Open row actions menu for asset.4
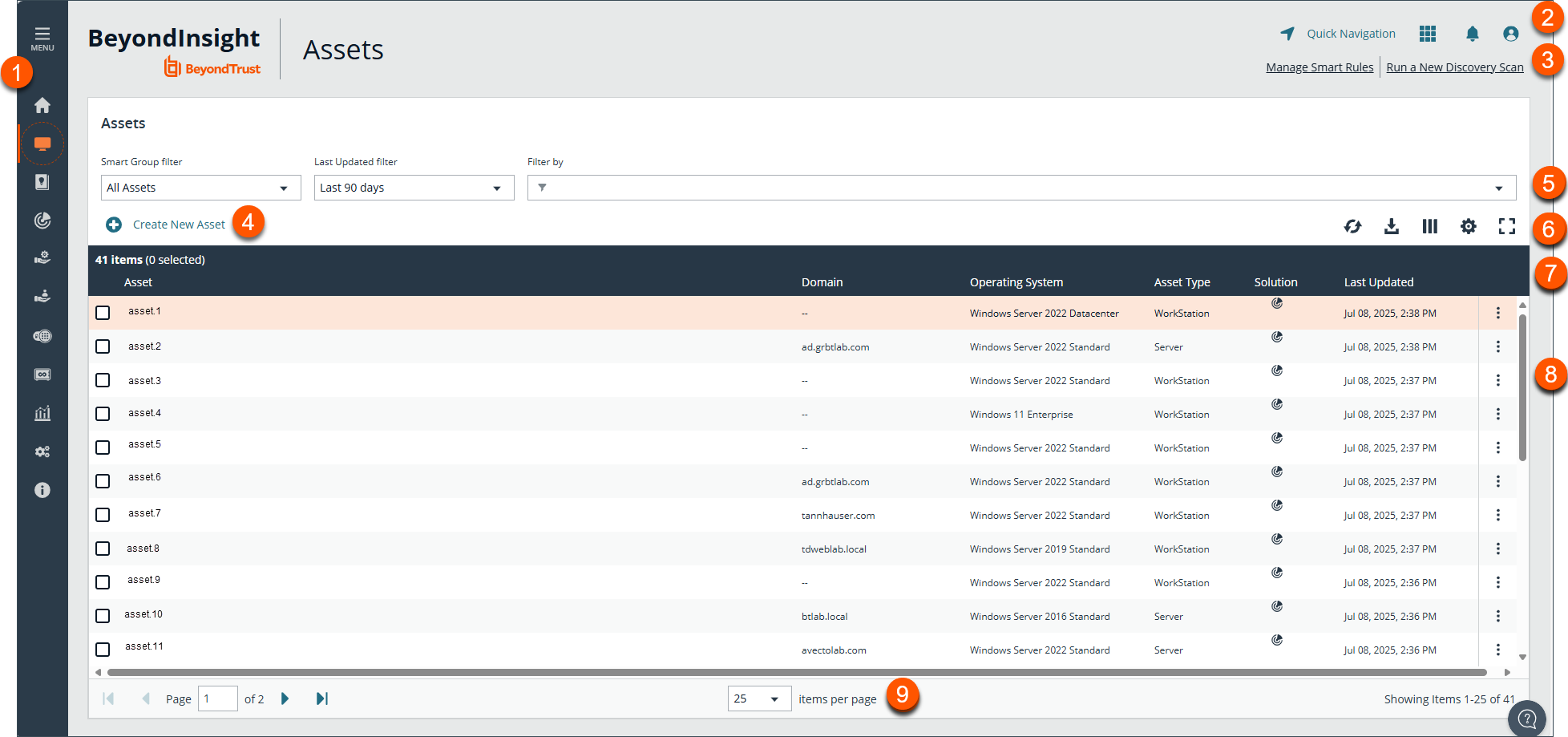Image resolution: width=1568 pixels, height=737 pixels. [x=1498, y=414]
